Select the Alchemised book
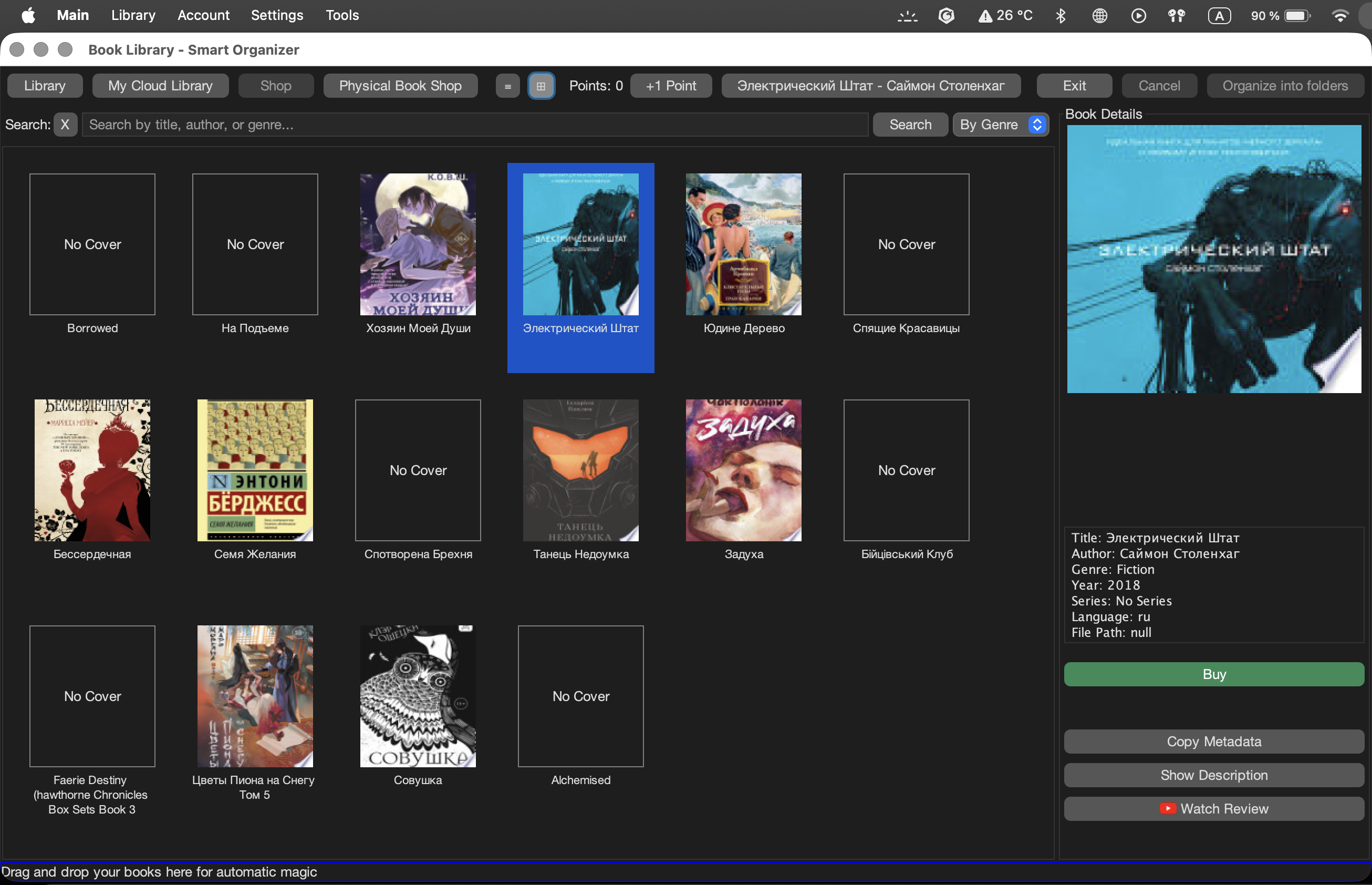 pyautogui.click(x=580, y=696)
